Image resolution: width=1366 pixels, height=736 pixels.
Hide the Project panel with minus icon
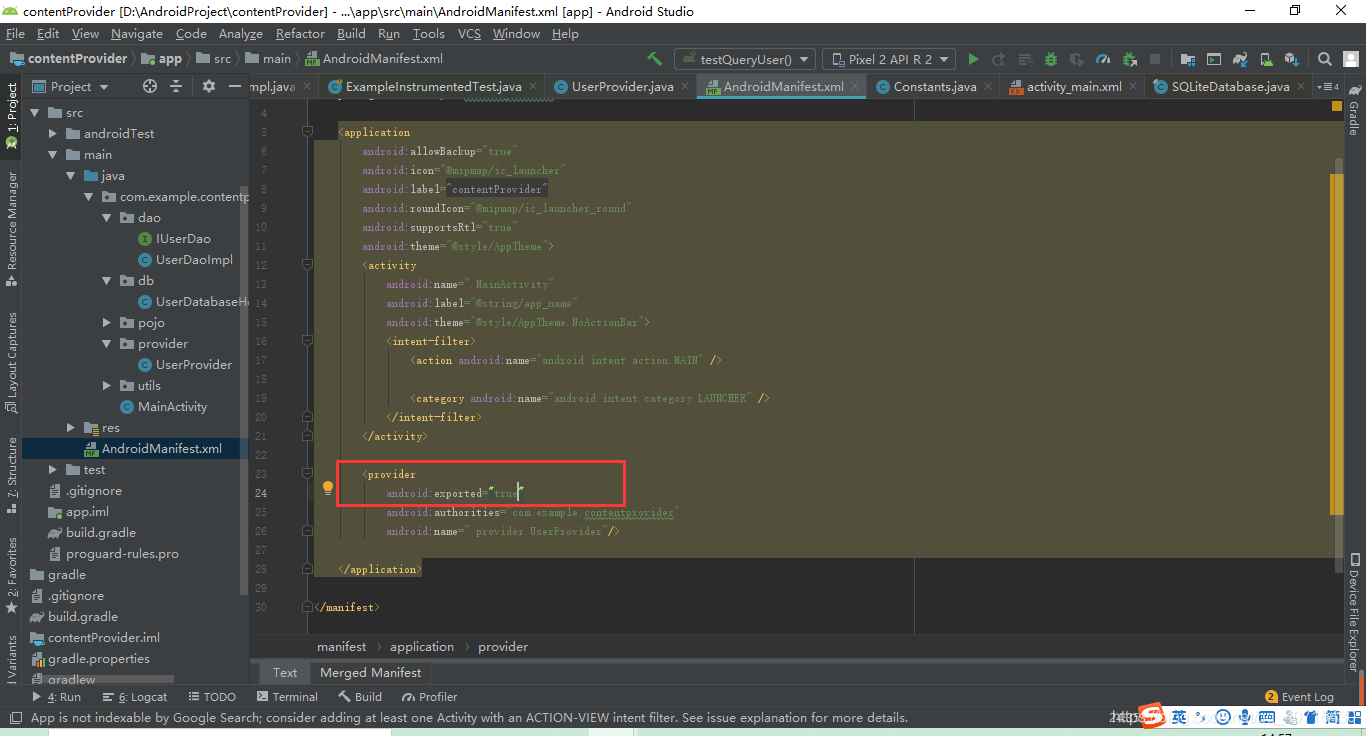[235, 86]
